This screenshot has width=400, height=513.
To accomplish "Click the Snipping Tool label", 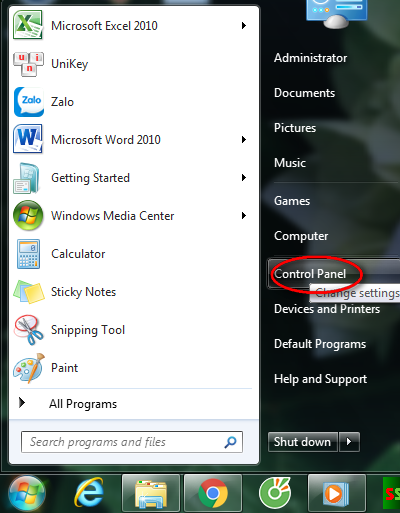I will point(88,330).
